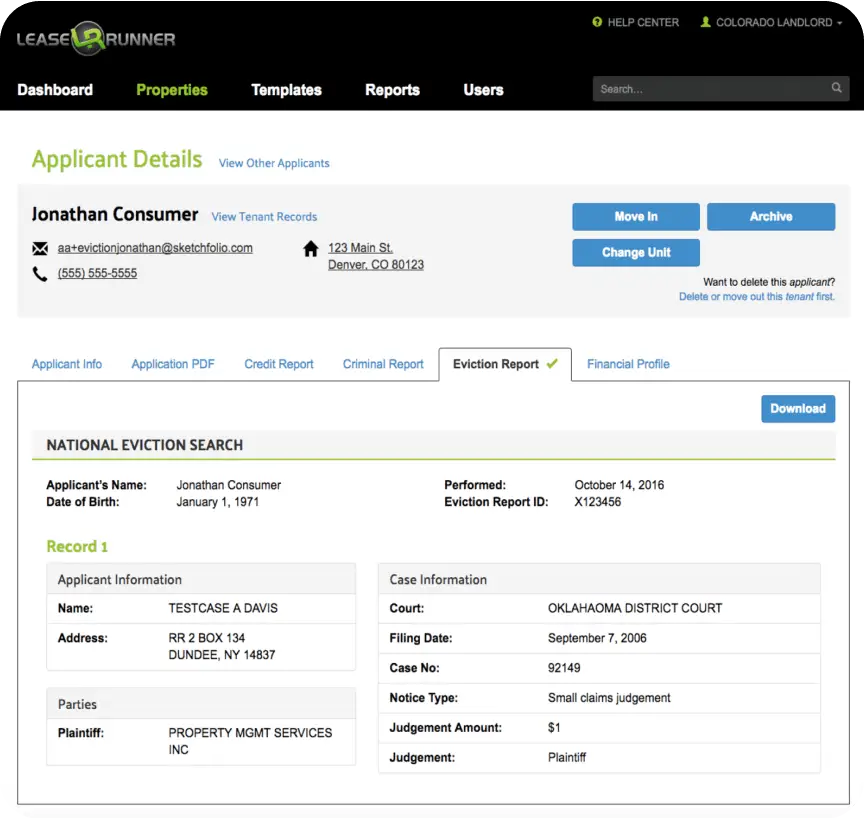Switch to the Credit Report tab

(279, 364)
